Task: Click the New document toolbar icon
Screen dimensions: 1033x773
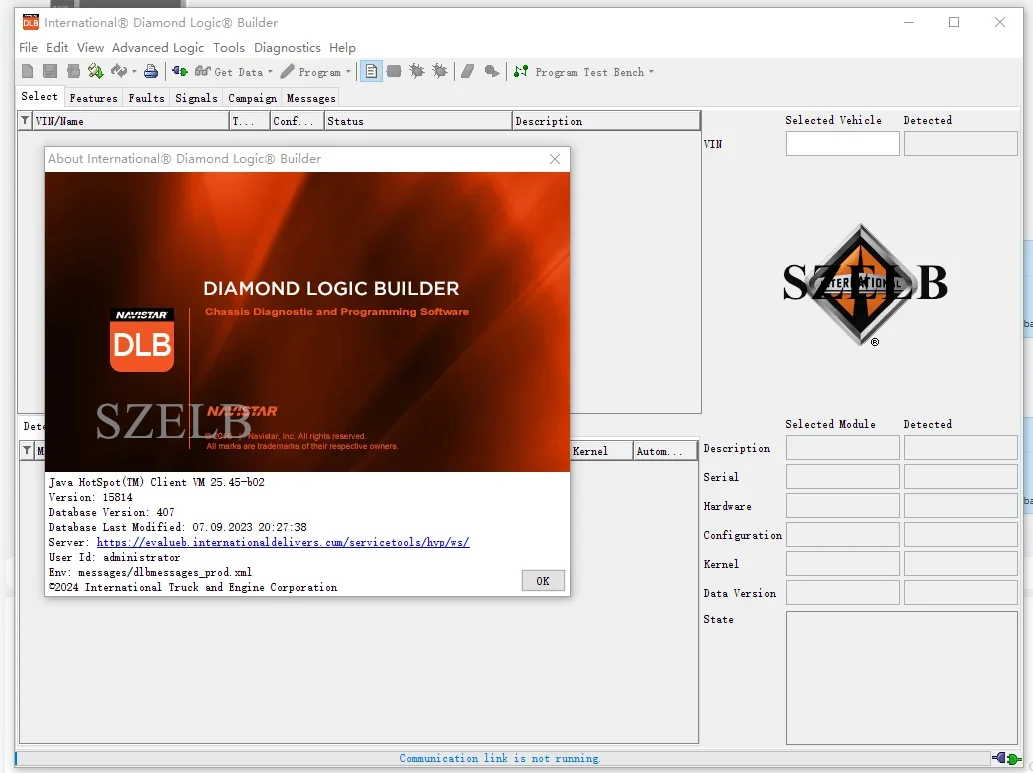Action: click(x=27, y=71)
